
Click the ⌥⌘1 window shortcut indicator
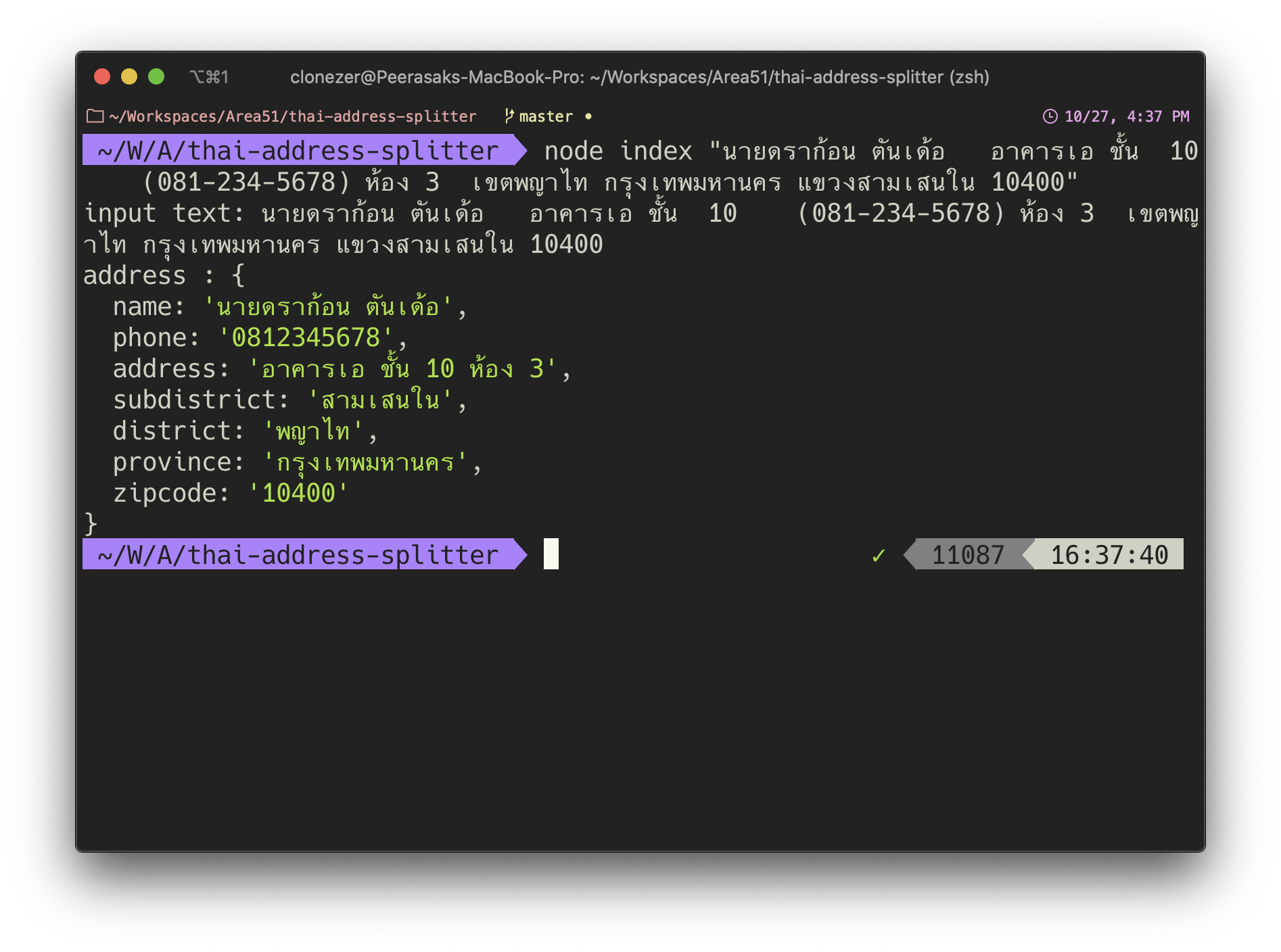[x=209, y=77]
